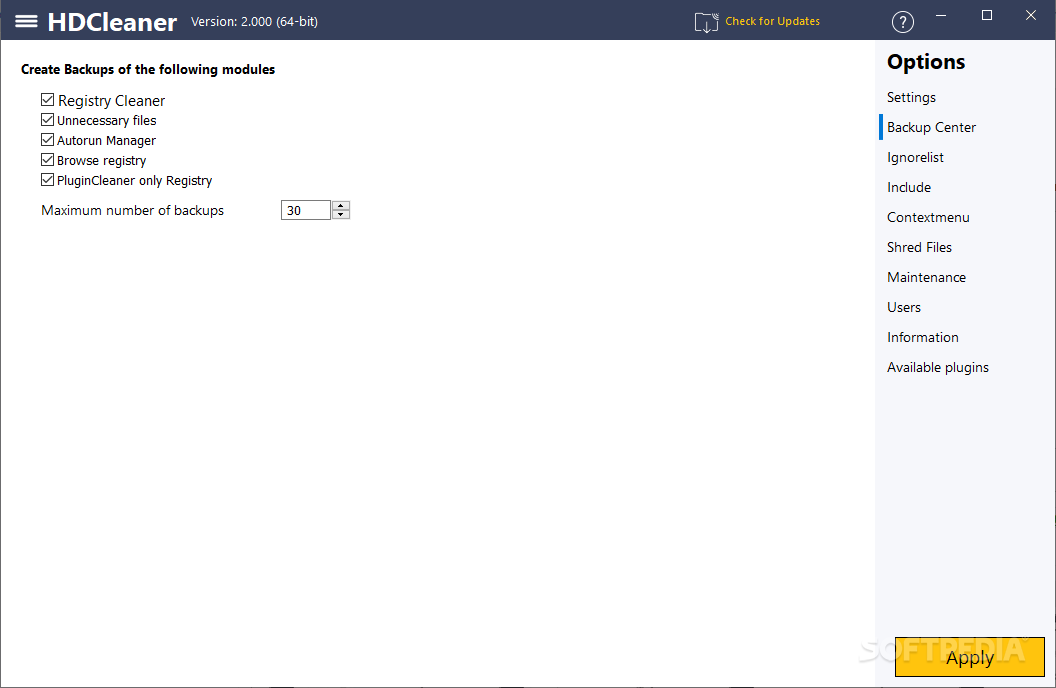The width and height of the screenshot is (1056, 688).
Task: Click the HDCleaner title text
Action: (112, 22)
